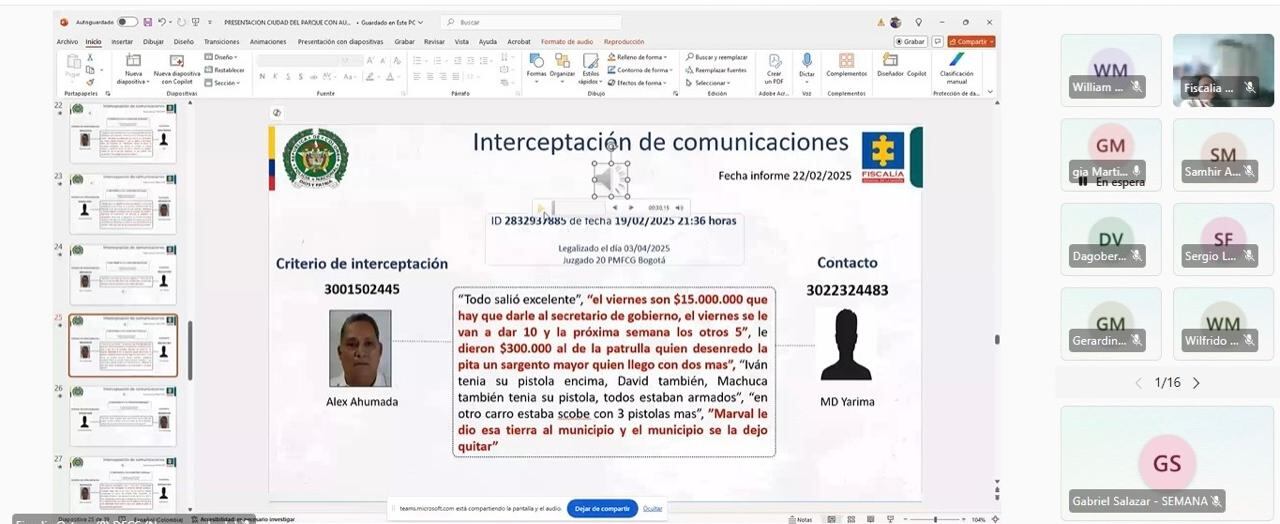The image size is (1280, 524).
Task: Click the Dagober... participant tile
Action: click(1111, 240)
